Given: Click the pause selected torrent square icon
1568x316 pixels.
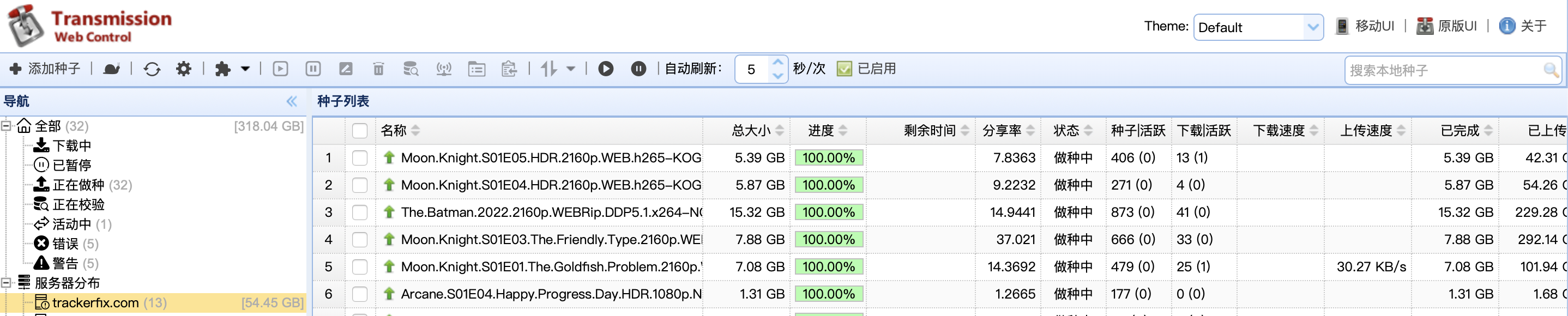Looking at the screenshot, I should pos(313,69).
